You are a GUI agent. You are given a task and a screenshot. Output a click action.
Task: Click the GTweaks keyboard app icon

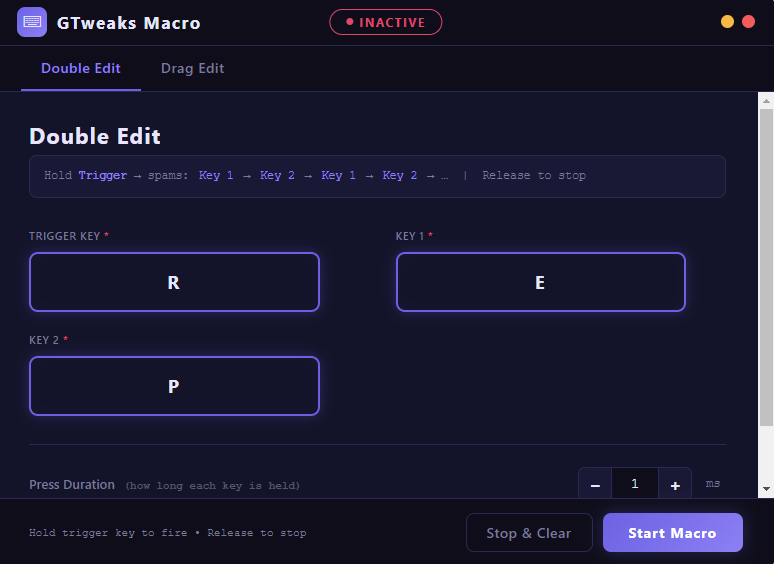(32, 22)
